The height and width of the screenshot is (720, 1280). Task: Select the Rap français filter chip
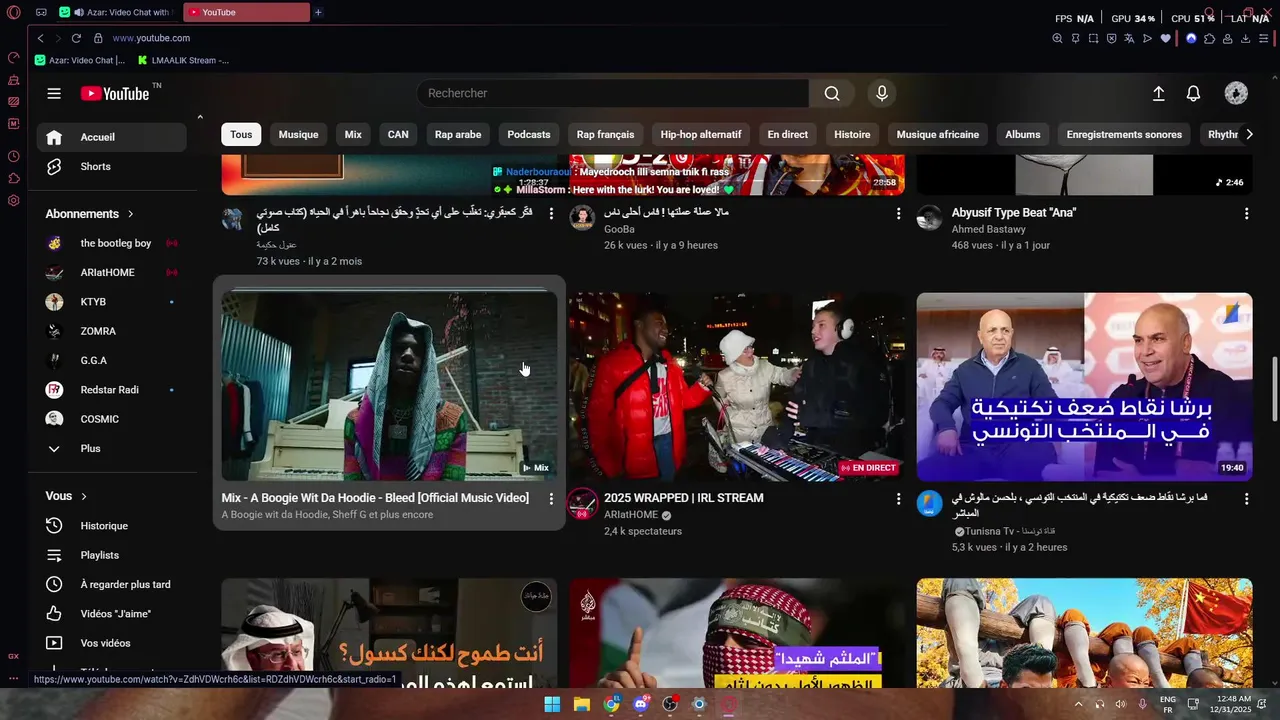pos(605,134)
